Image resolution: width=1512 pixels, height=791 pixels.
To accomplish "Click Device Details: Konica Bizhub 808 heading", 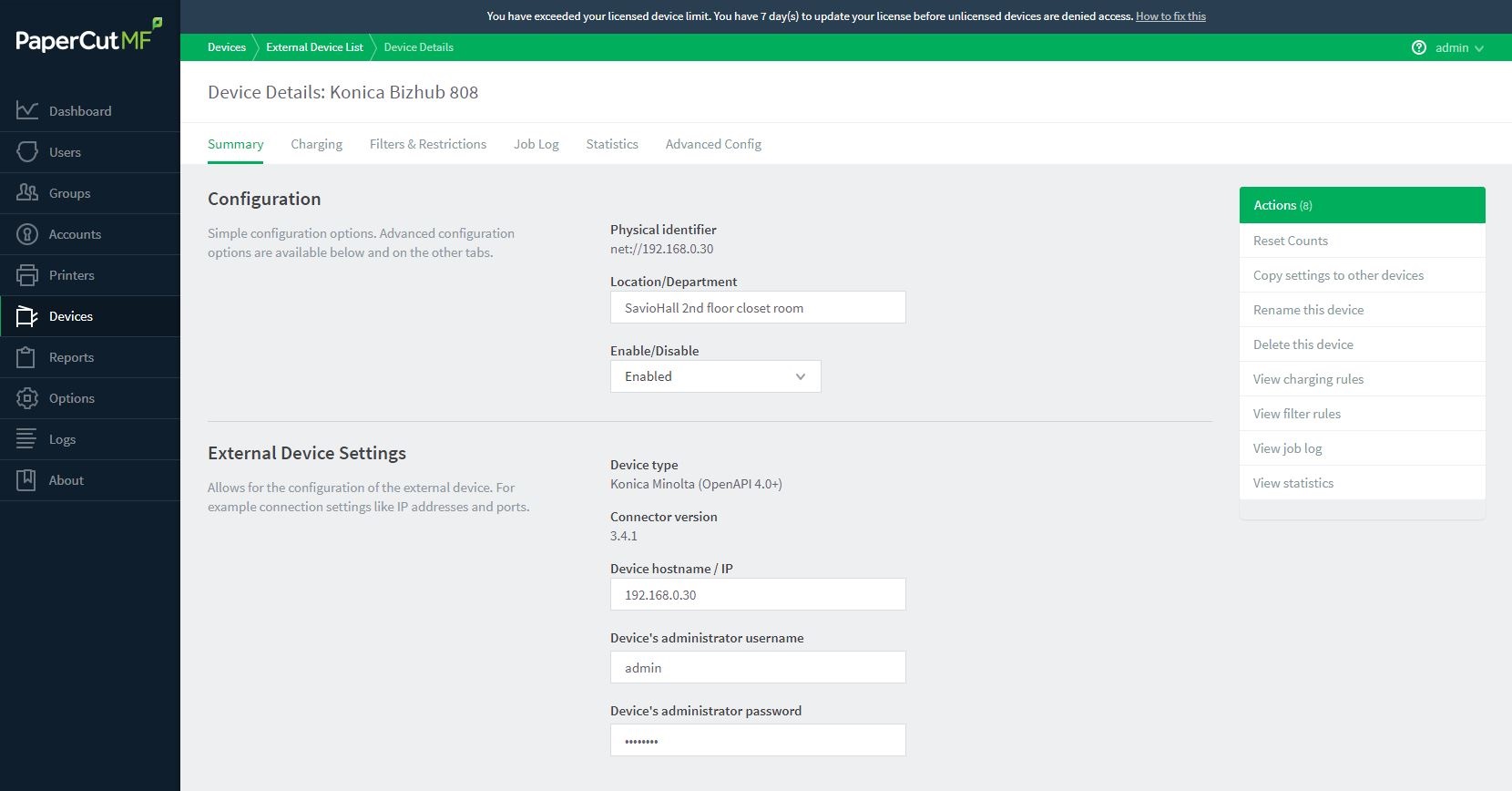I will (x=342, y=92).
